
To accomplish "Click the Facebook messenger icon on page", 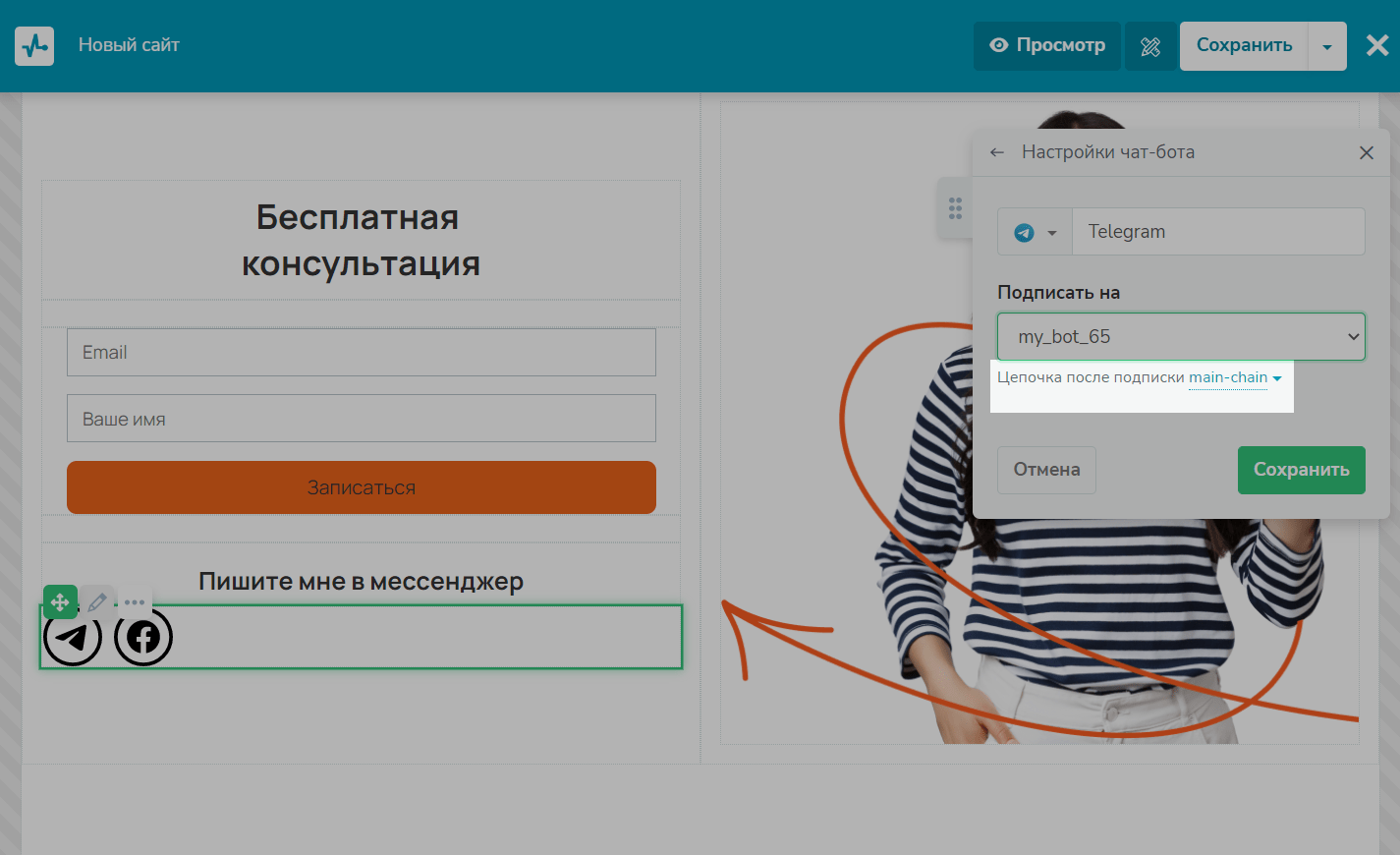I will [x=143, y=637].
